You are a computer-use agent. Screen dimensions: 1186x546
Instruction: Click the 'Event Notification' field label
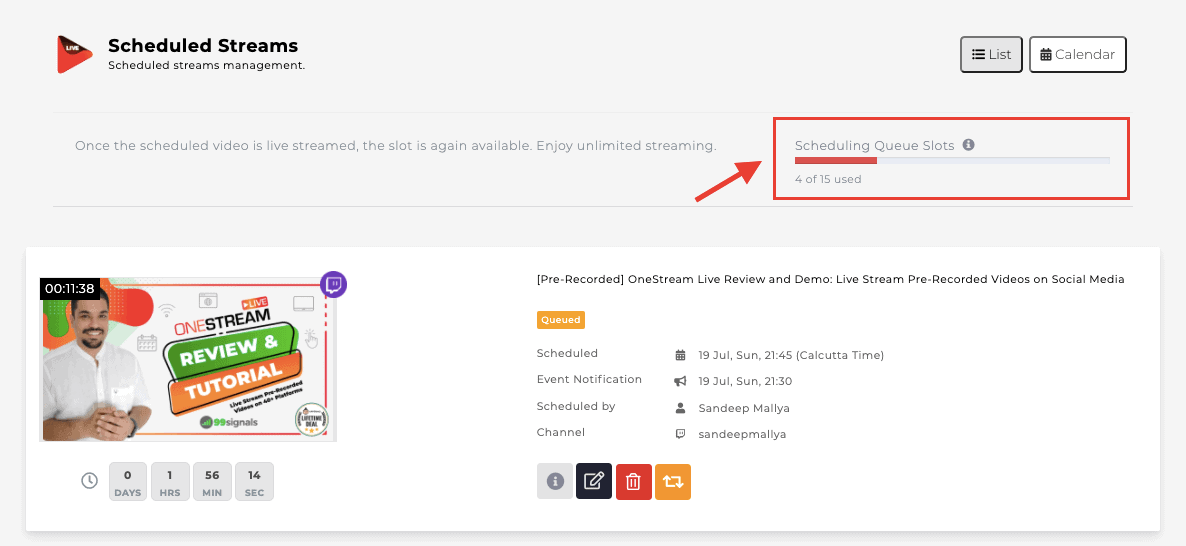pos(589,380)
